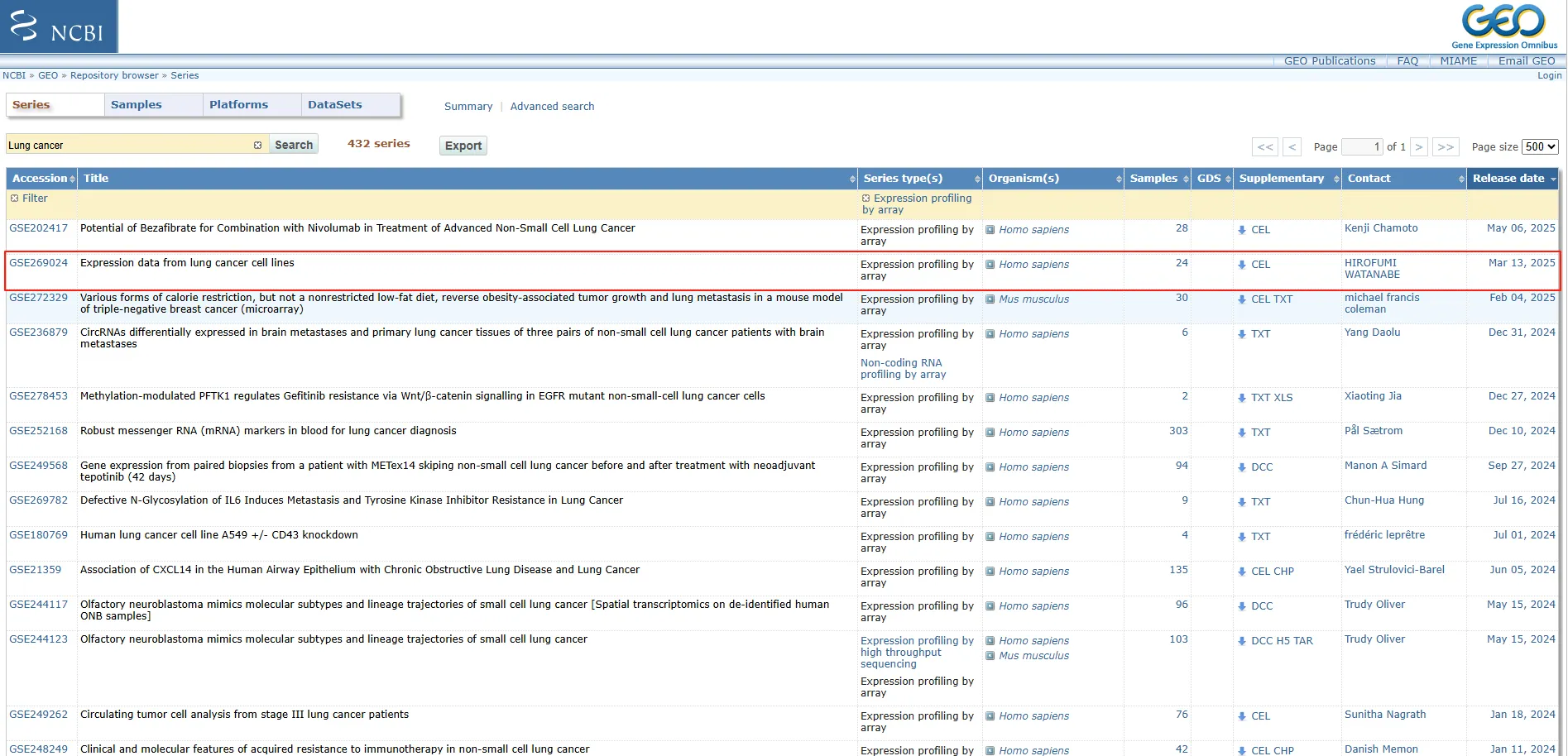Click the download arrow icon for GSE202417 CEL

[1242, 230]
